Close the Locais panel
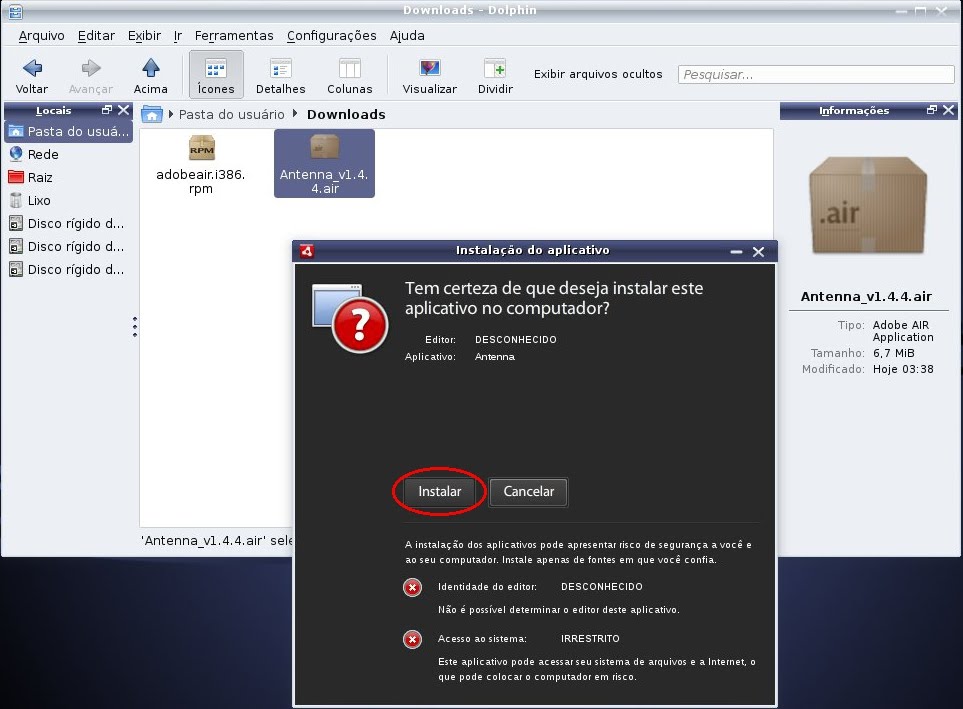Screen dimensions: 963x709 click(x=123, y=110)
